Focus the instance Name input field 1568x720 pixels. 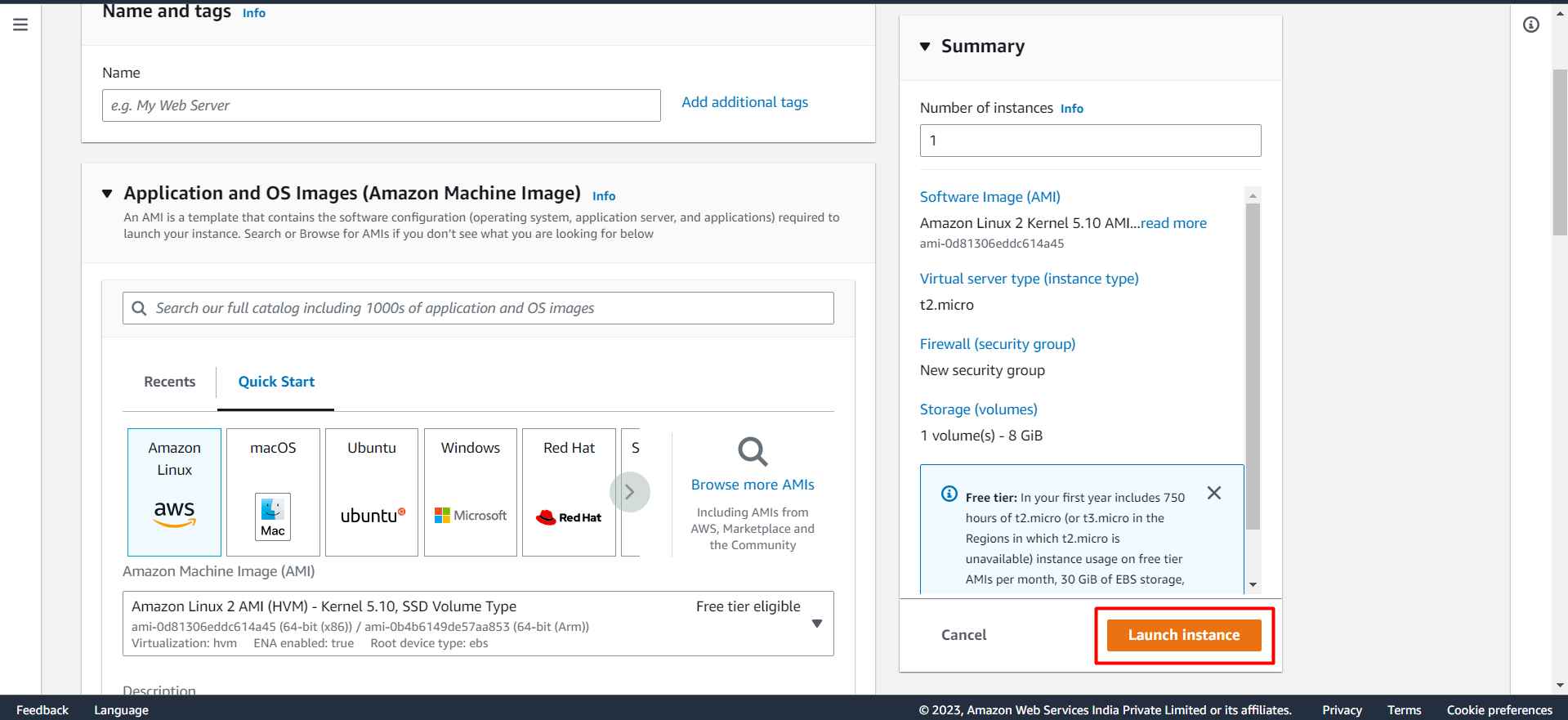(382, 105)
